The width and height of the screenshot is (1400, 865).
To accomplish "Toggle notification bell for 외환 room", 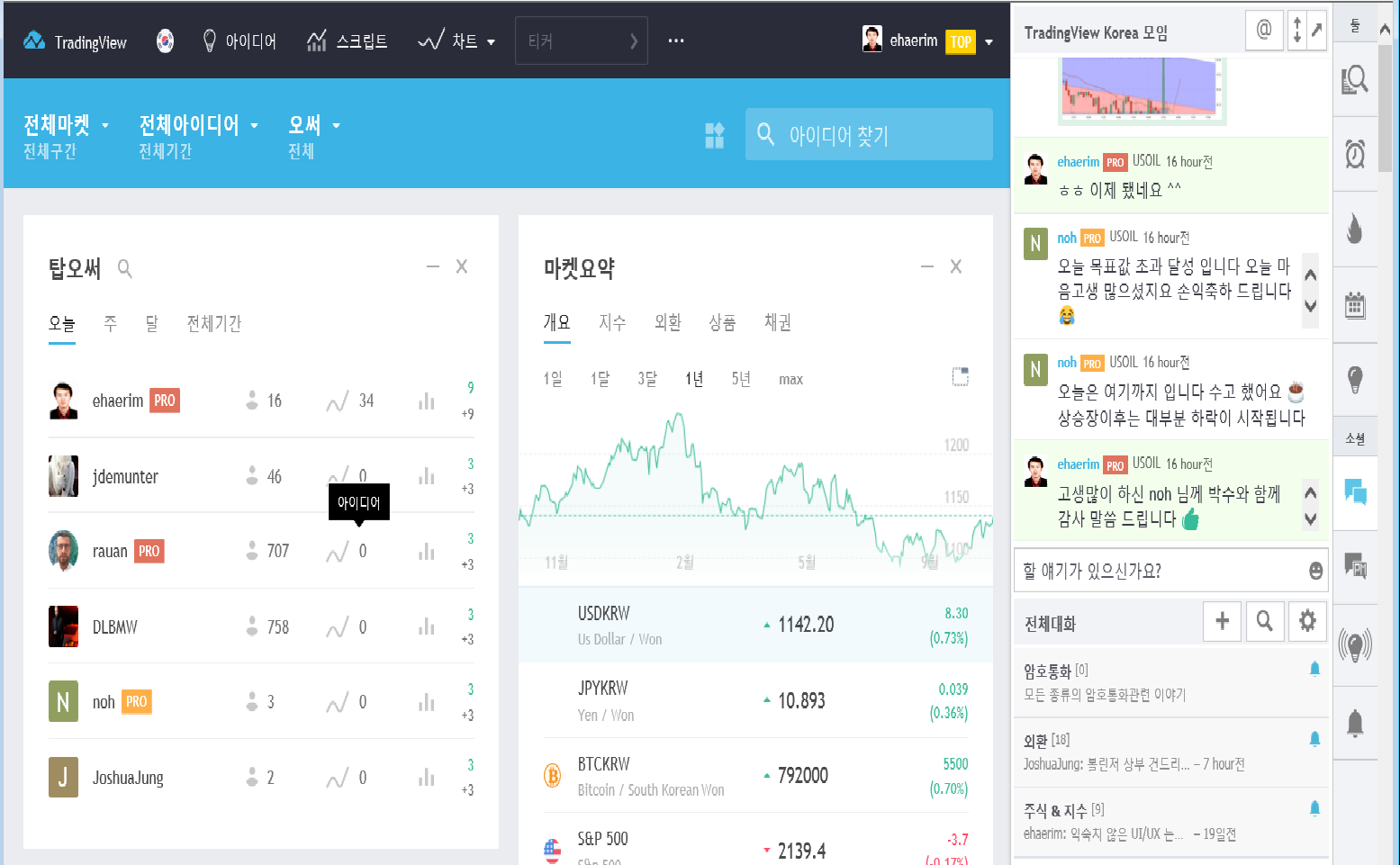I will point(1314,739).
